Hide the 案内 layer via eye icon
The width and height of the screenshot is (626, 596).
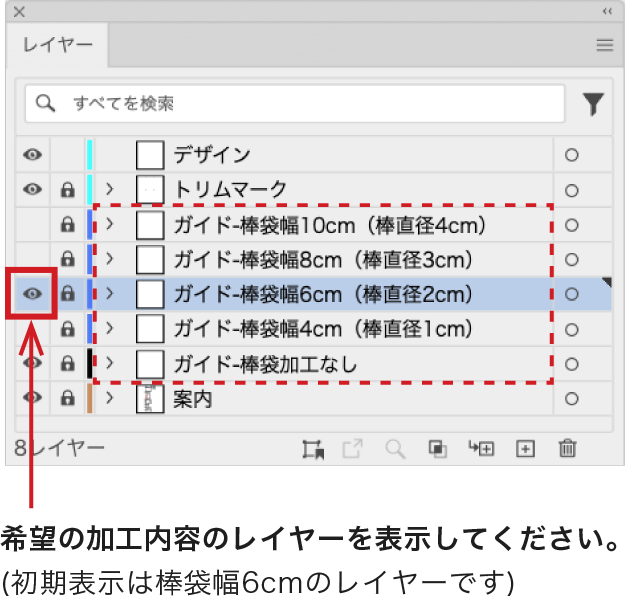point(32,398)
